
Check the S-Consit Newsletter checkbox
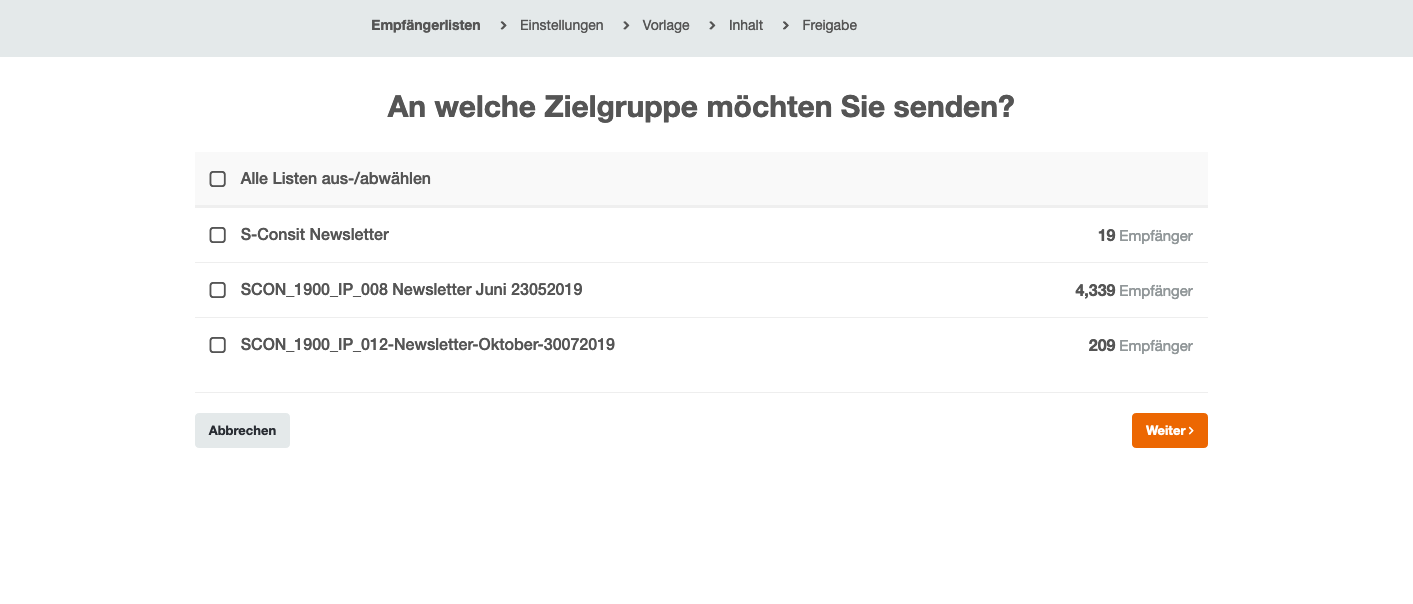217,235
